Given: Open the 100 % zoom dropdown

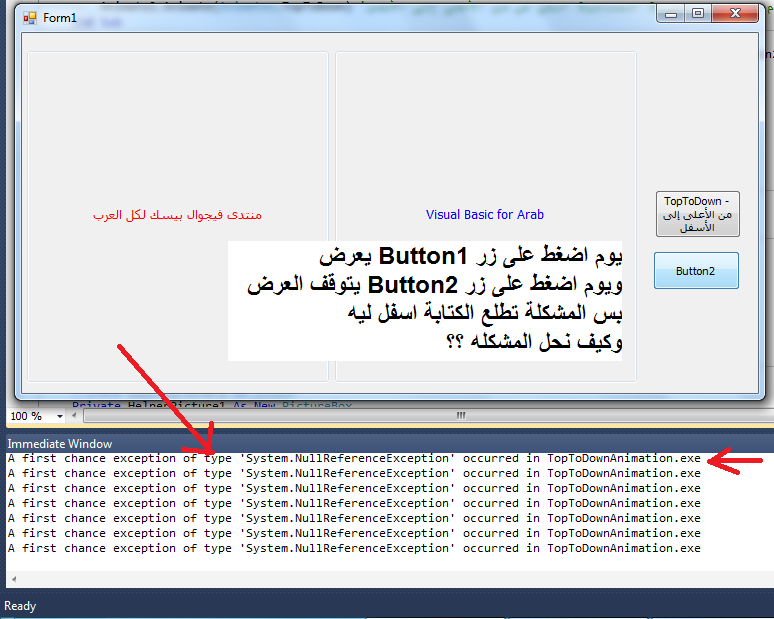Looking at the screenshot, I should pyautogui.click(x=59, y=416).
